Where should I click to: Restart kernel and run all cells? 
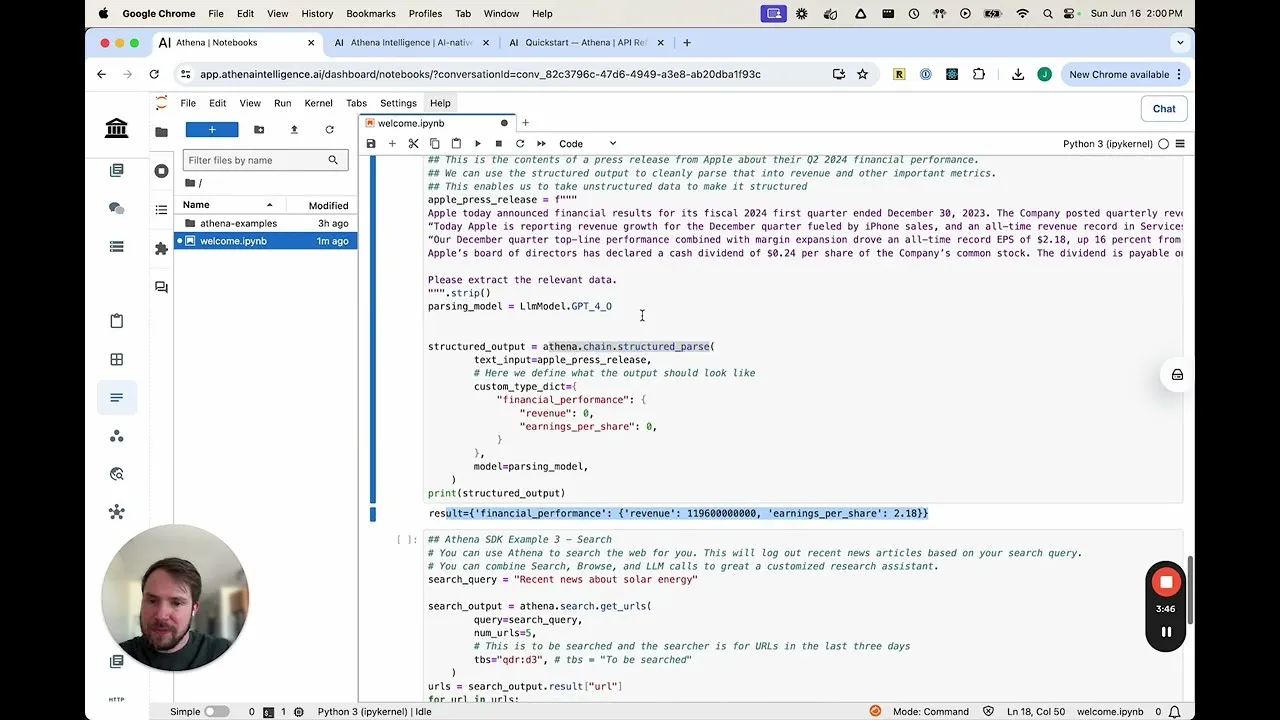(x=541, y=144)
